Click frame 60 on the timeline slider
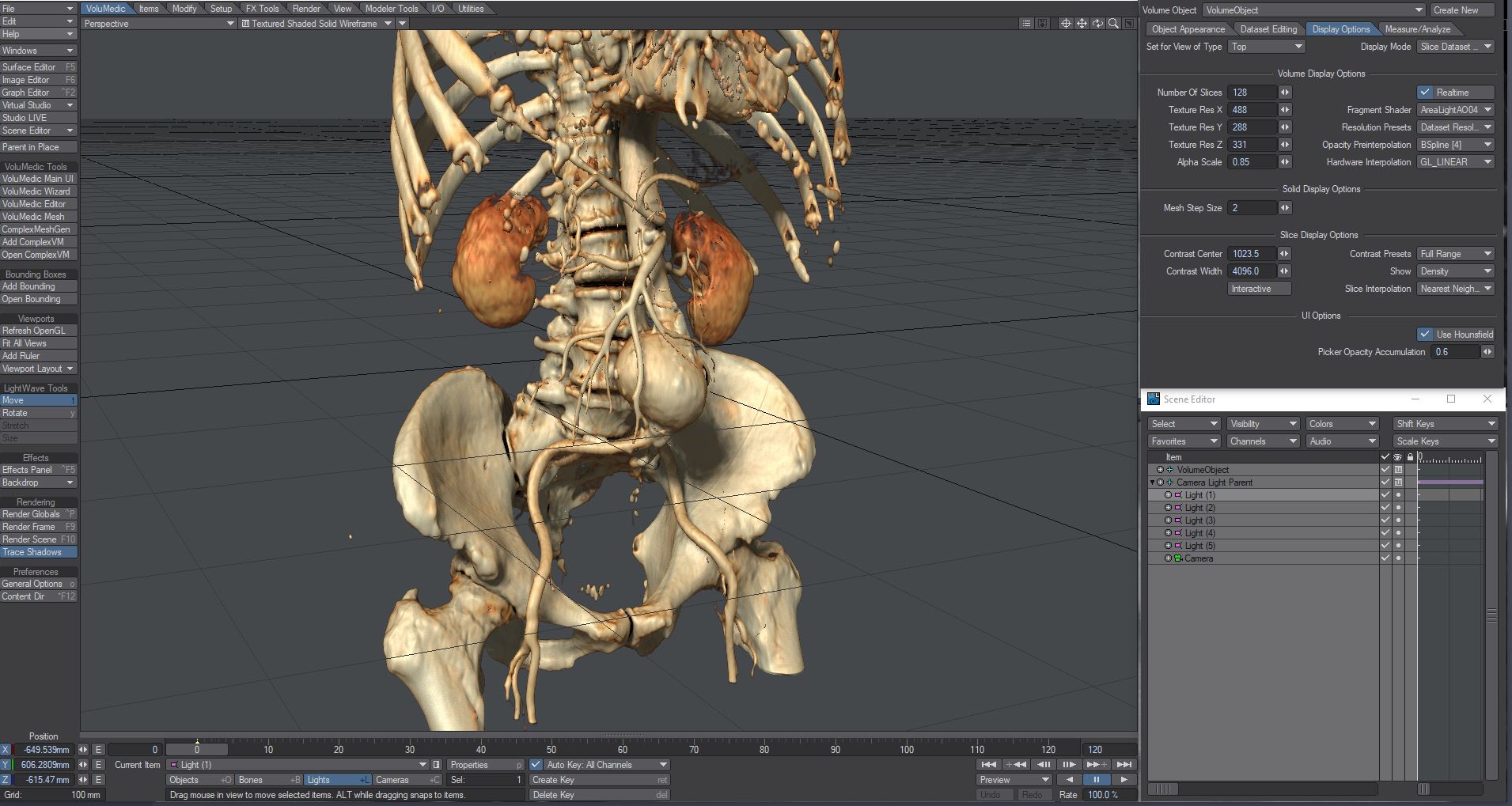 tap(623, 749)
